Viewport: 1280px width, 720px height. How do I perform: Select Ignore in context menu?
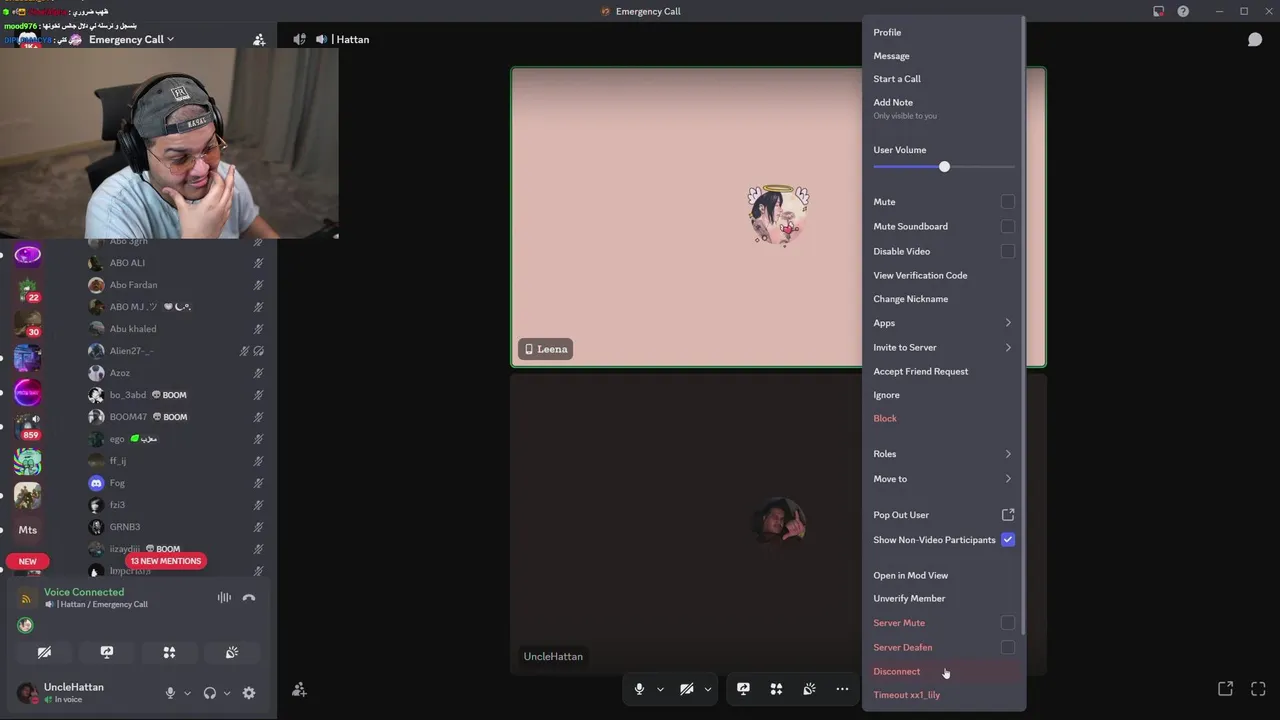coord(943,395)
